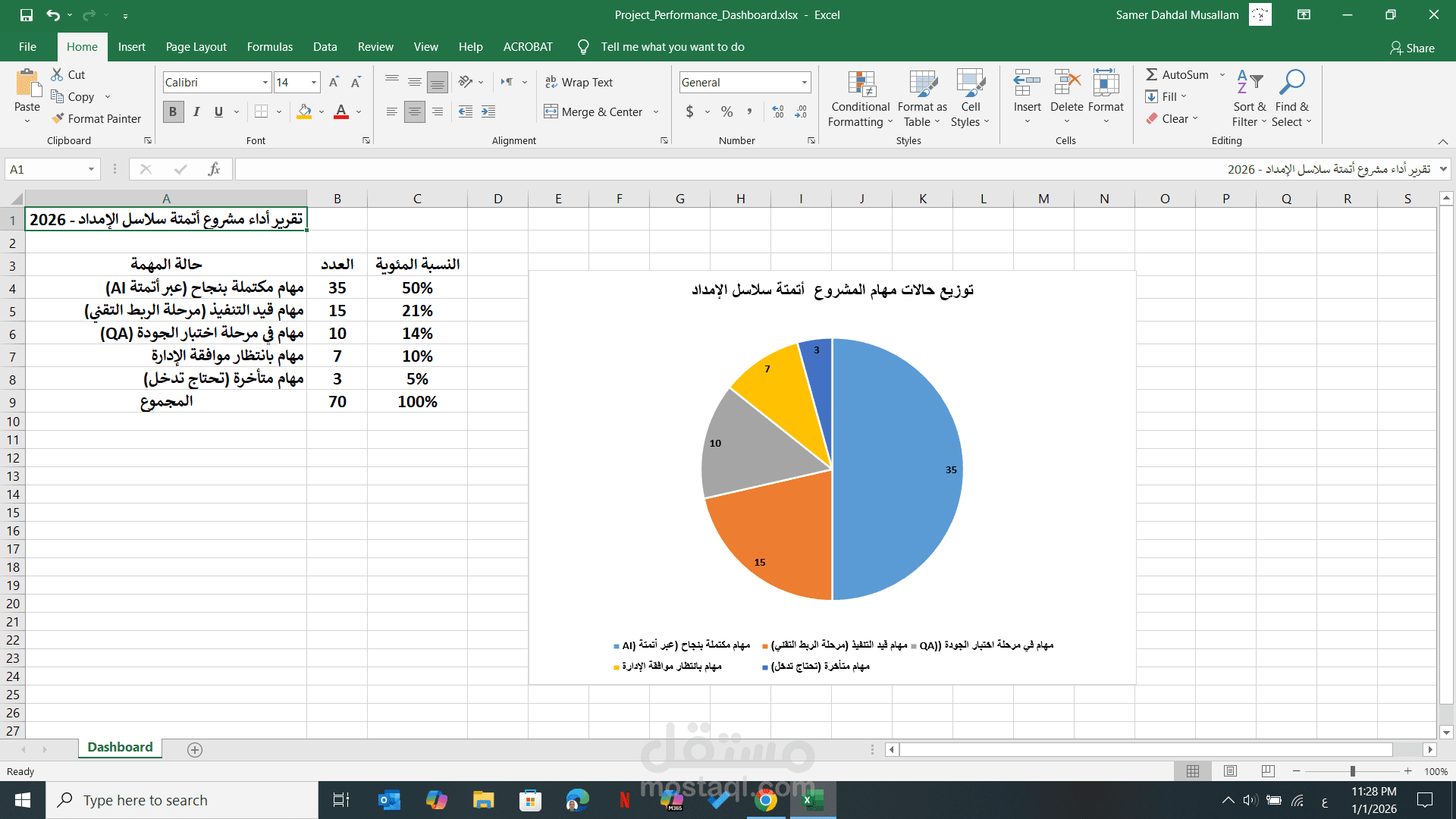Open the Insert ribbon tab
The width and height of the screenshot is (1456, 819).
[131, 46]
